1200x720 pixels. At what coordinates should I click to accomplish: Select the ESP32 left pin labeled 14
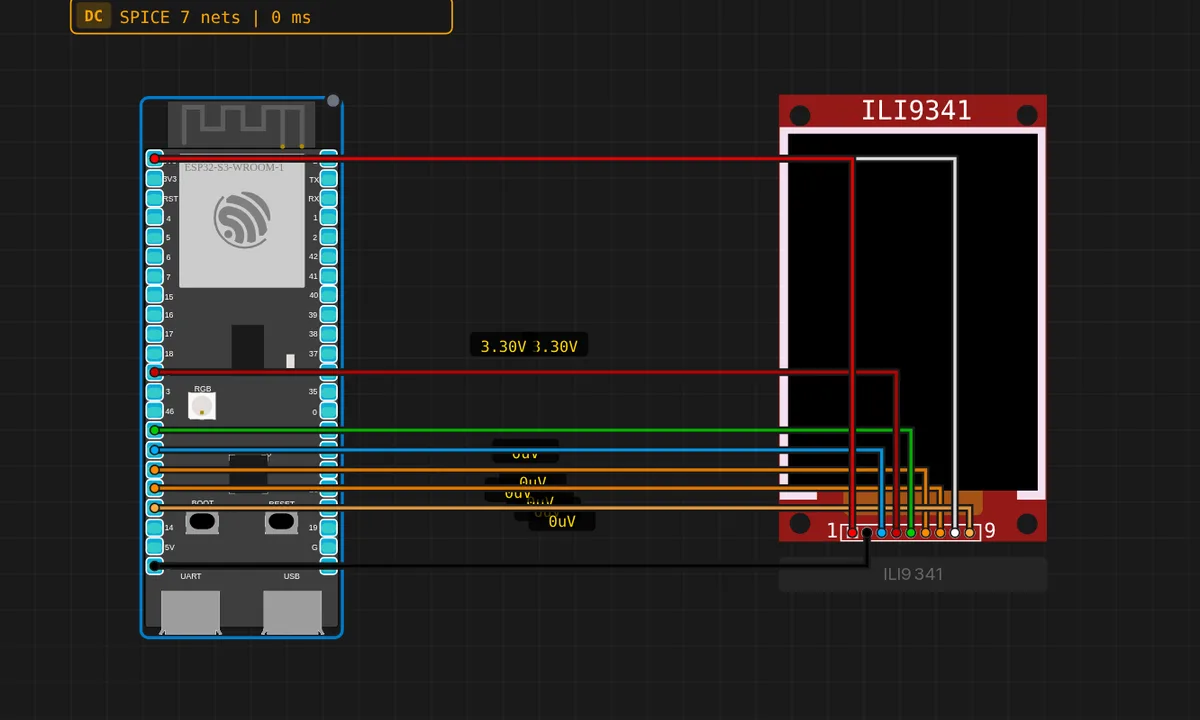(154, 527)
